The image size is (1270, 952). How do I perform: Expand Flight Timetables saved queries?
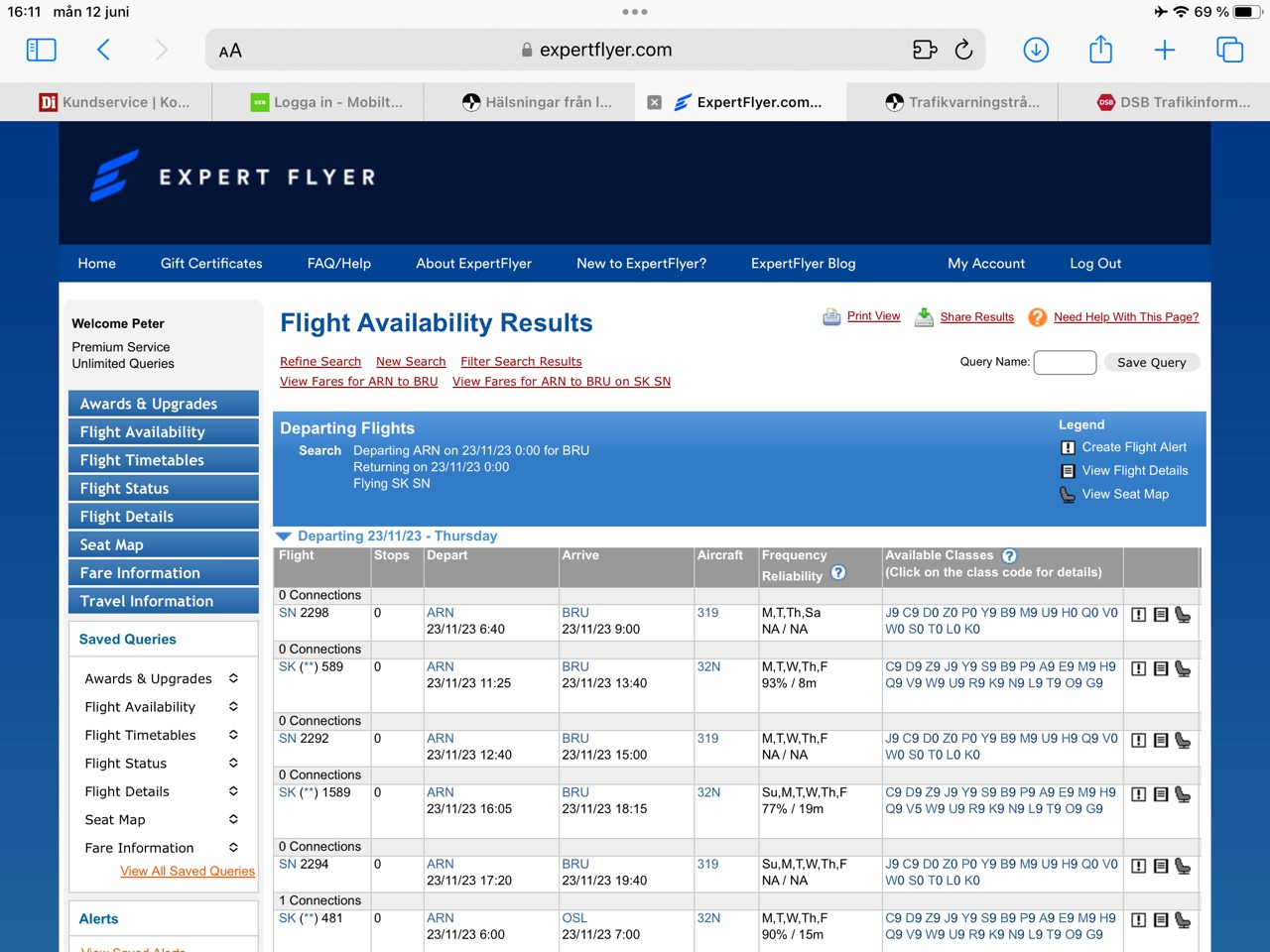(233, 736)
